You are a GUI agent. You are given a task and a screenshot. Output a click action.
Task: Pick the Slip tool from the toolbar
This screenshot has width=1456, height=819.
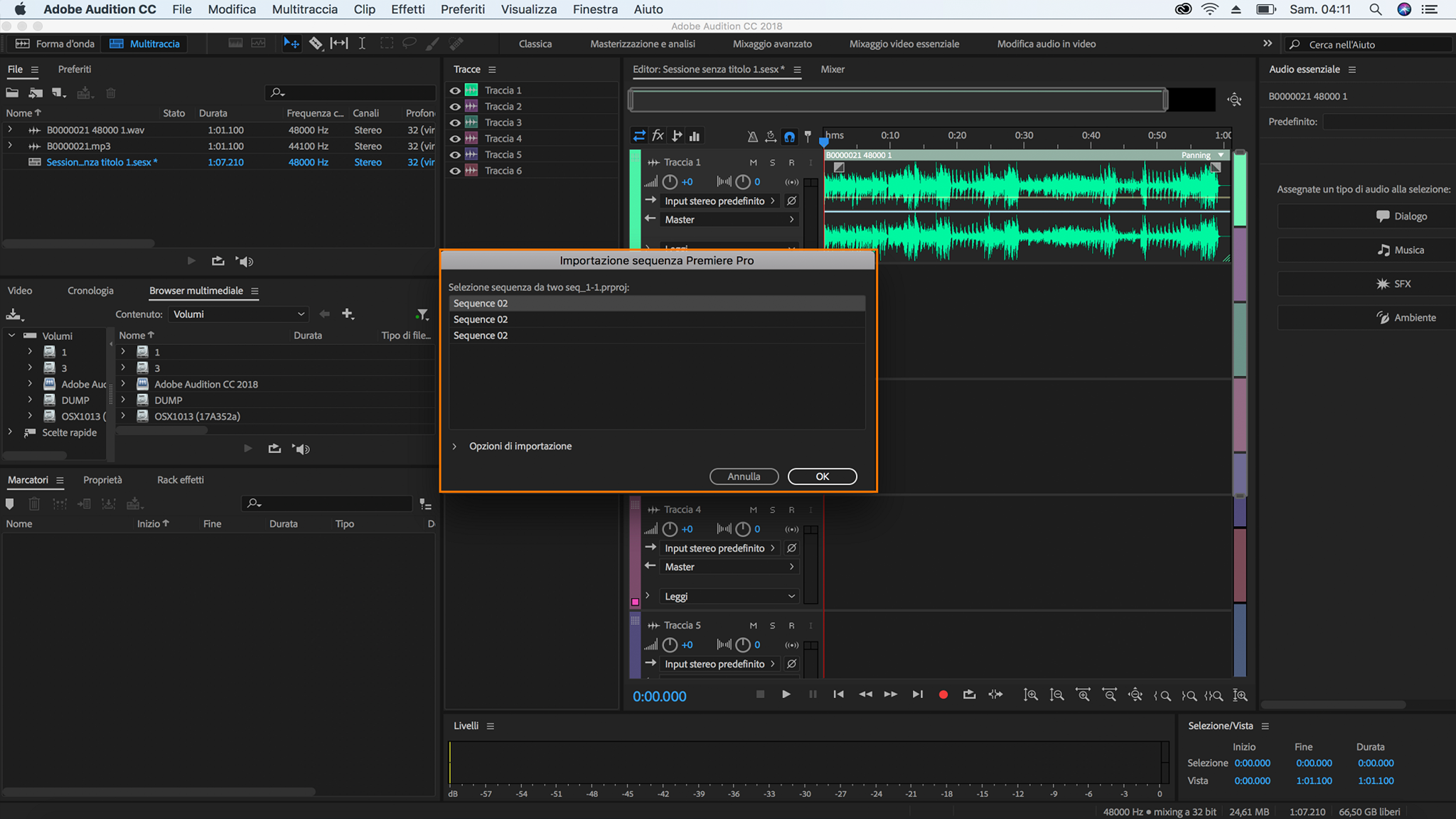[339, 43]
